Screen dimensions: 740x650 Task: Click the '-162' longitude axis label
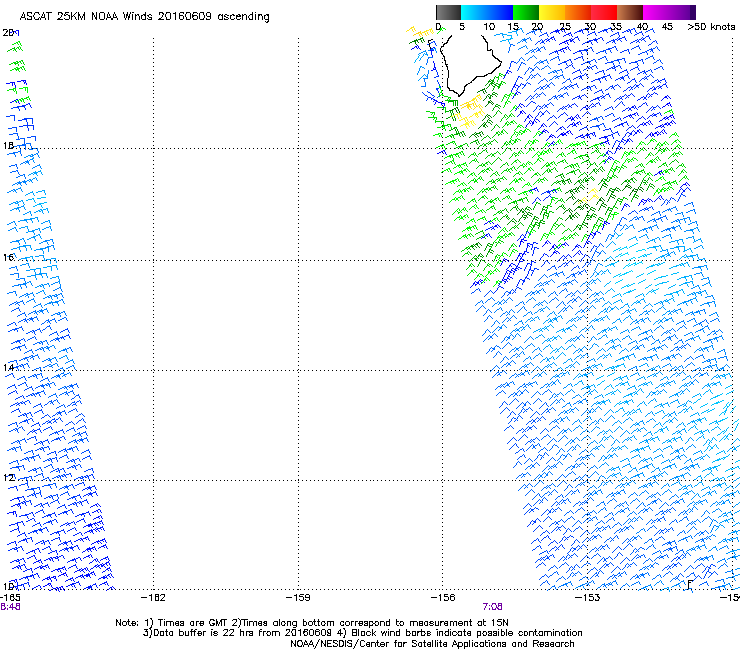[153, 598]
